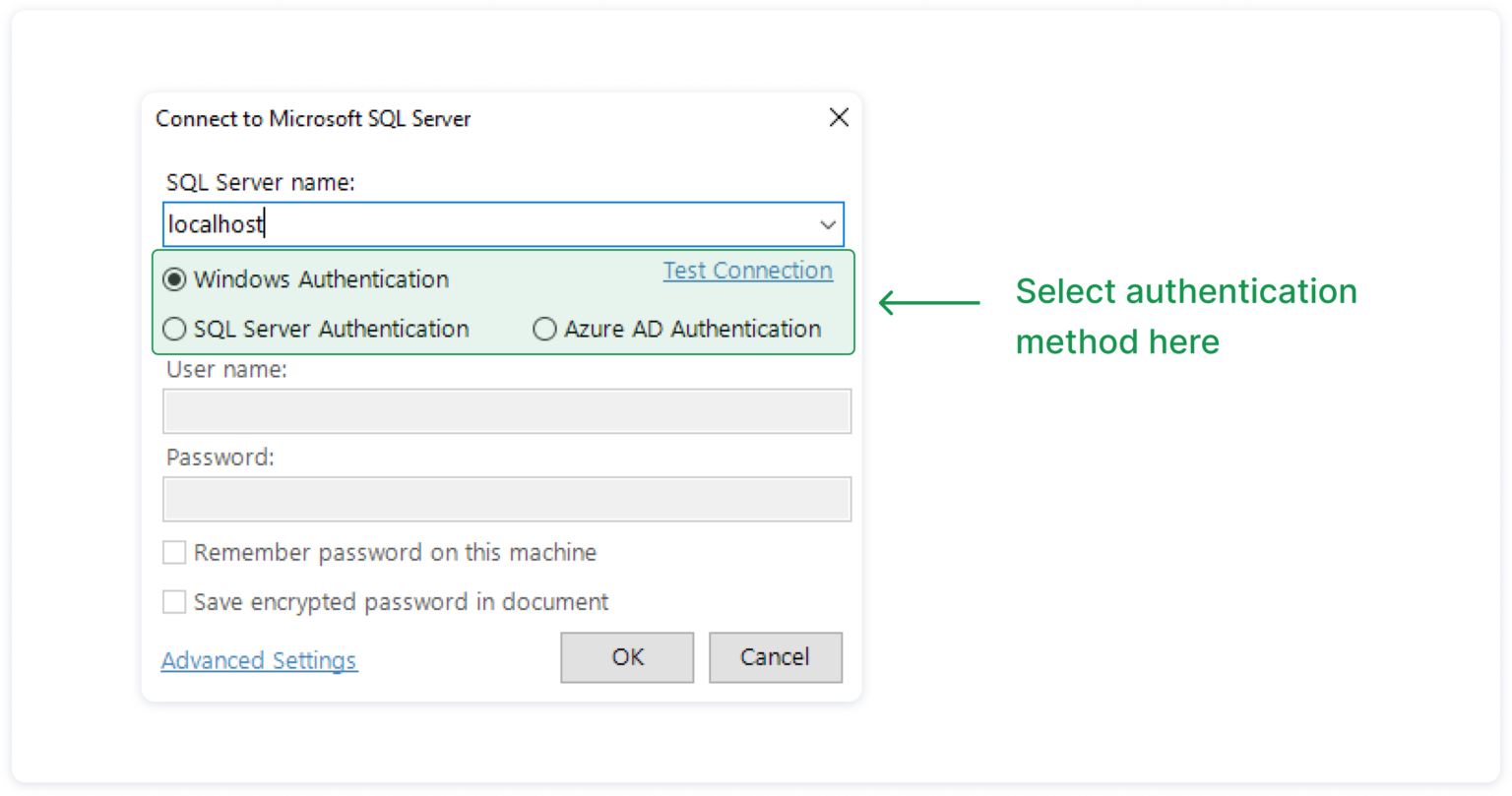Focus the Password input field
1512x796 pixels.
click(506, 499)
